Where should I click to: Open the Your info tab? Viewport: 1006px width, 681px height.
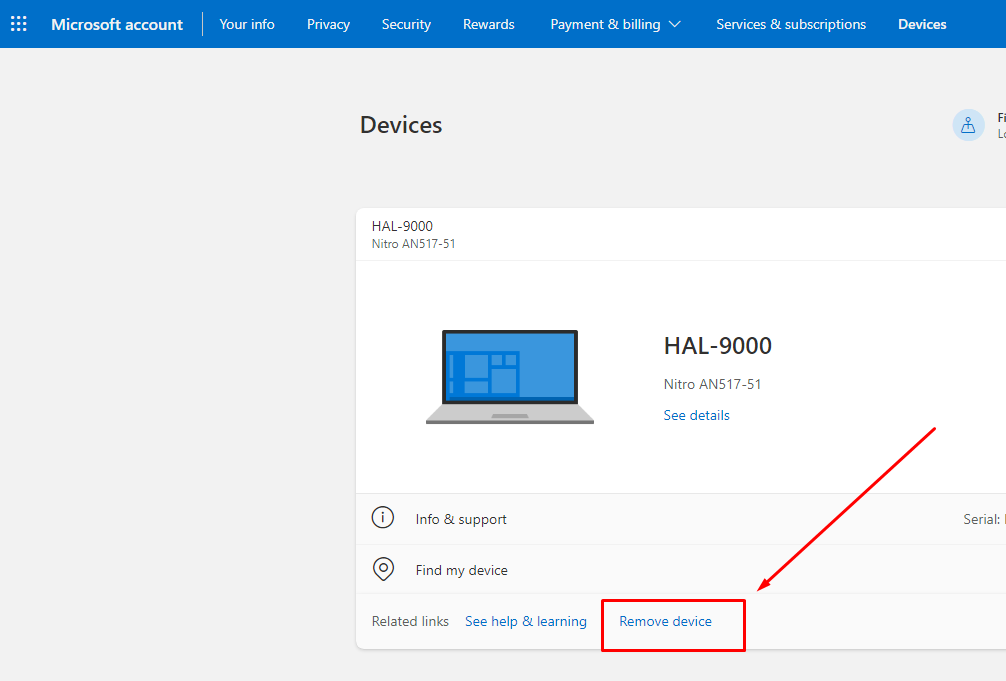pyautogui.click(x=247, y=24)
